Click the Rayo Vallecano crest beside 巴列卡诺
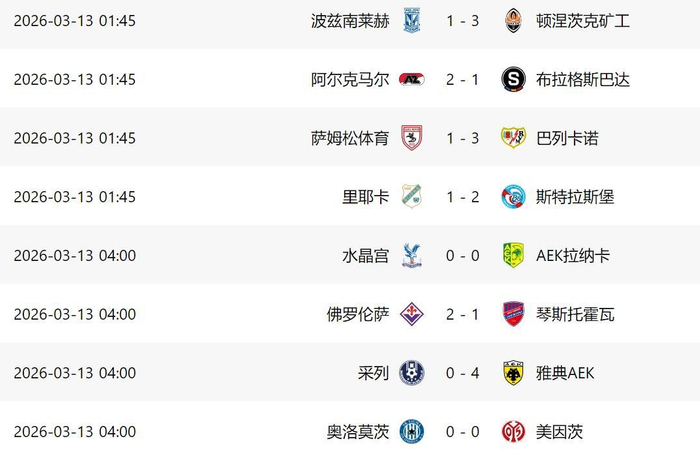 point(513,138)
